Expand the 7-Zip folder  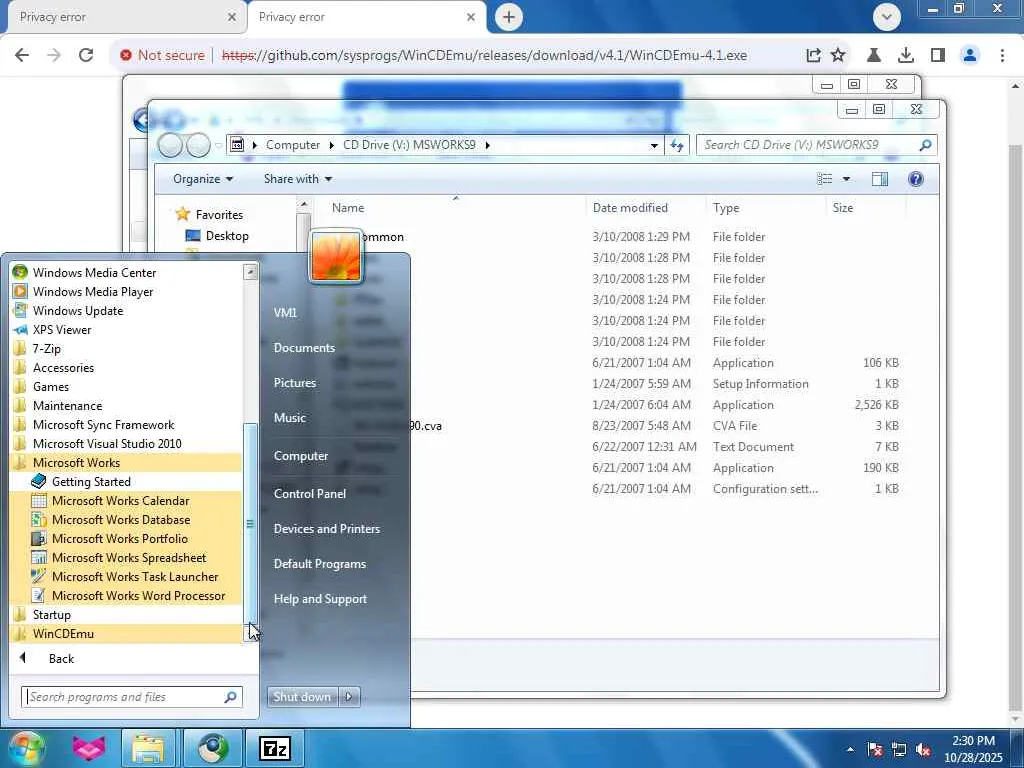click(x=46, y=348)
